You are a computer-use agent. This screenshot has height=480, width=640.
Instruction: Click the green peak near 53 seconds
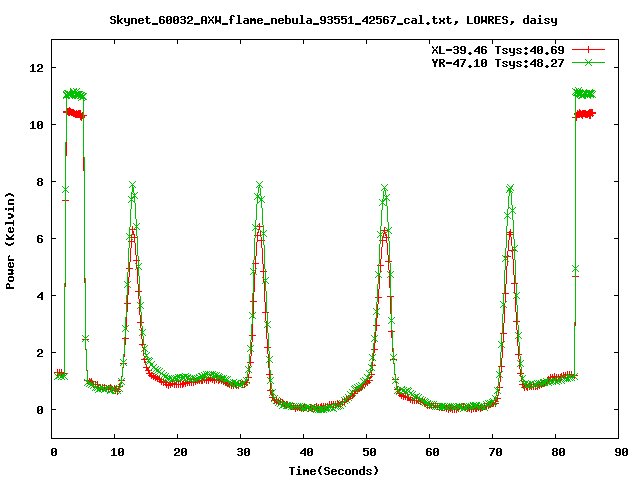[384, 188]
